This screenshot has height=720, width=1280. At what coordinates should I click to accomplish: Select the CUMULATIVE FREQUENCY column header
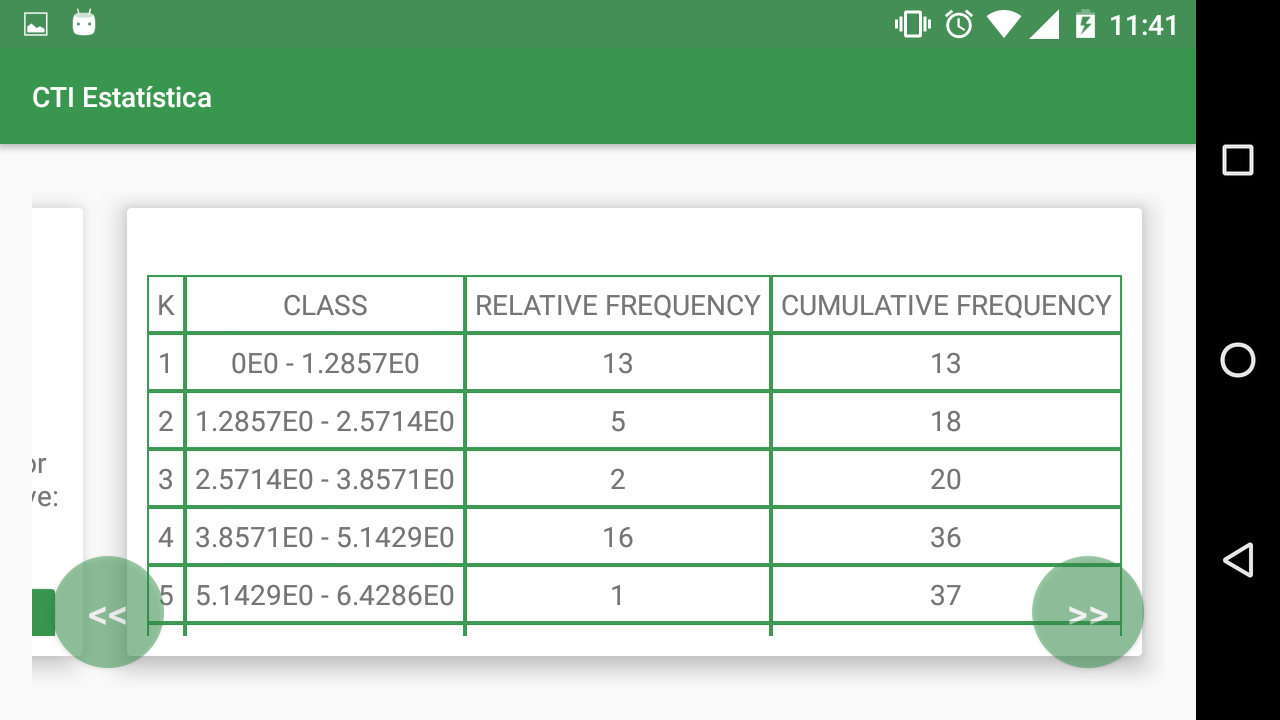tap(946, 305)
